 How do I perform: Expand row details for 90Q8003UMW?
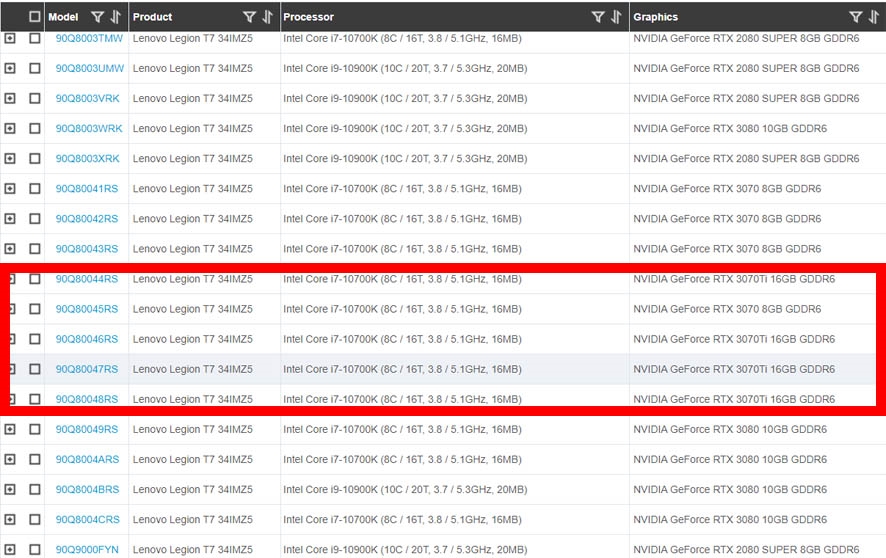pos(10,68)
